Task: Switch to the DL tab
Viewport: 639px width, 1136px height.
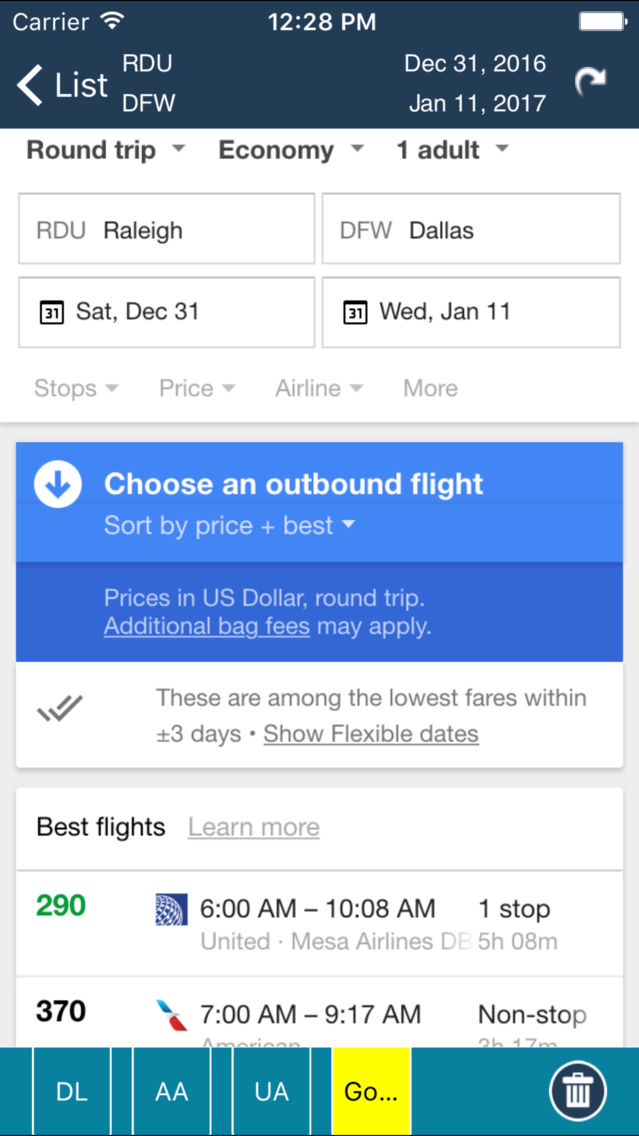Action: 72,1092
